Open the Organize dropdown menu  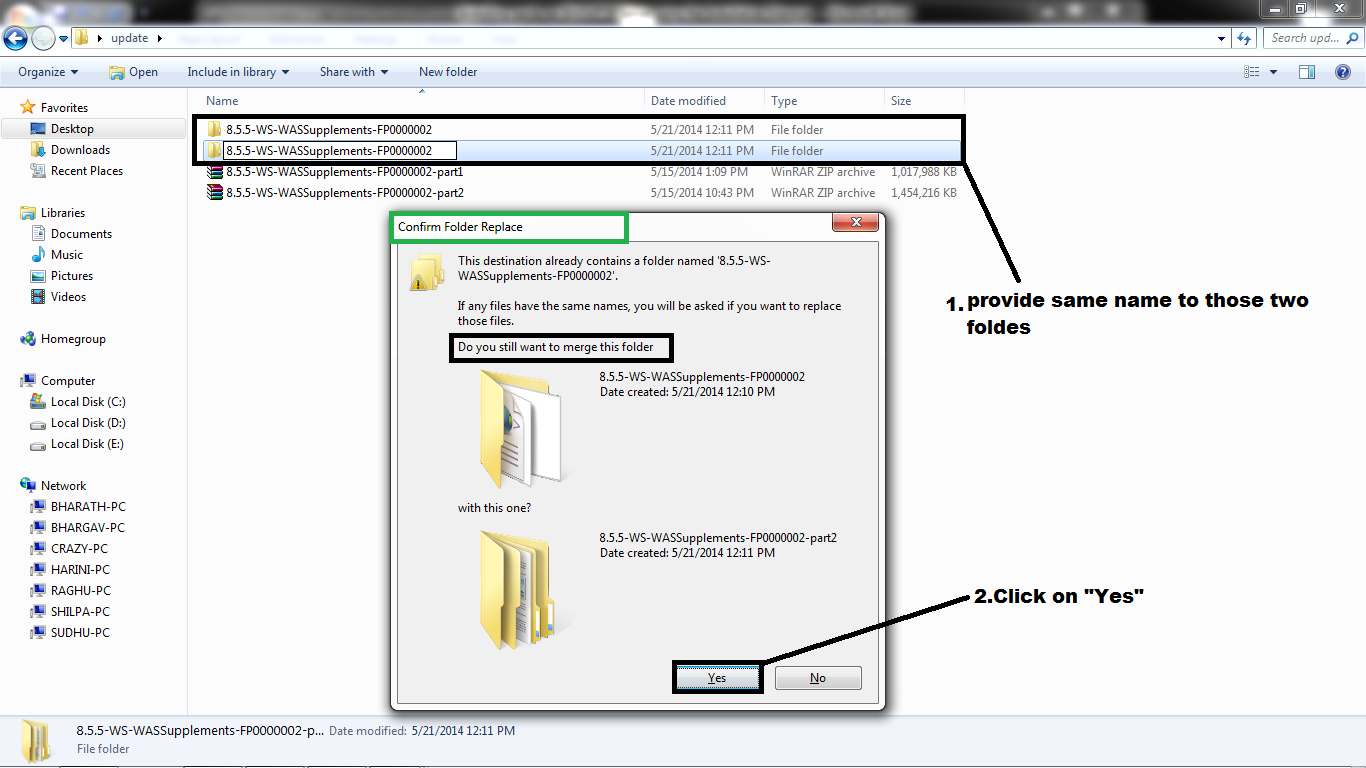44,71
